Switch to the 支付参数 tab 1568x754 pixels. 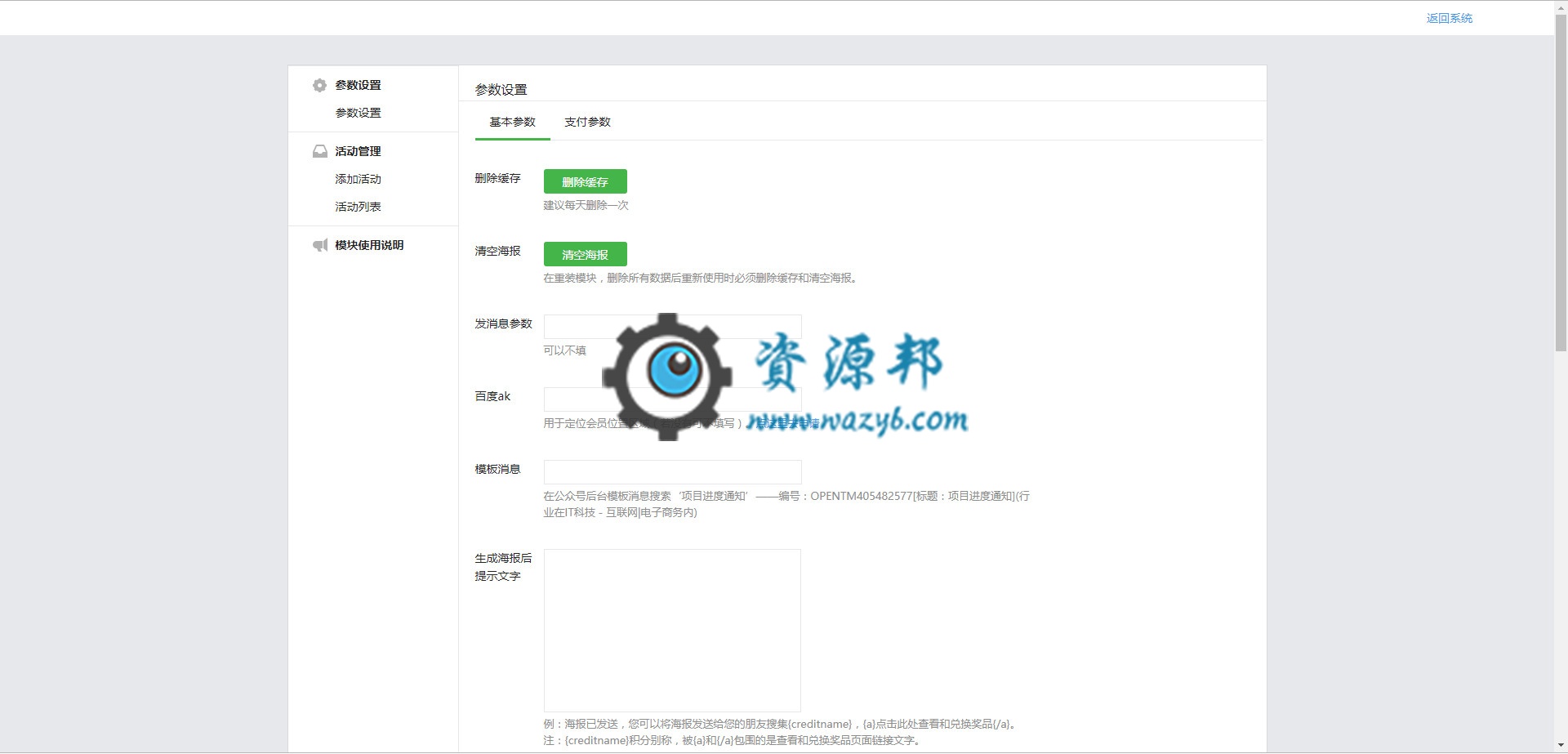[587, 122]
